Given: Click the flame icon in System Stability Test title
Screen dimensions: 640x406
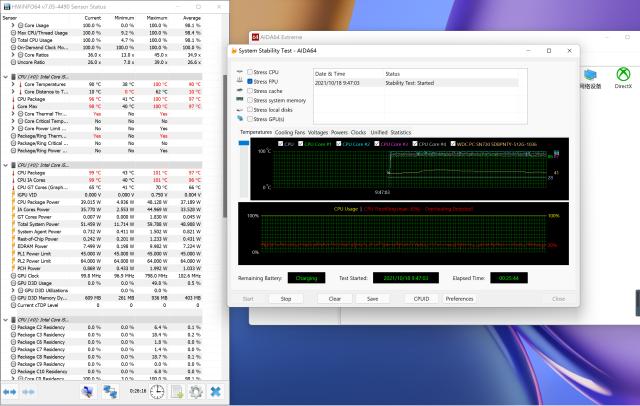Looking at the screenshot, I should pyautogui.click(x=234, y=51).
